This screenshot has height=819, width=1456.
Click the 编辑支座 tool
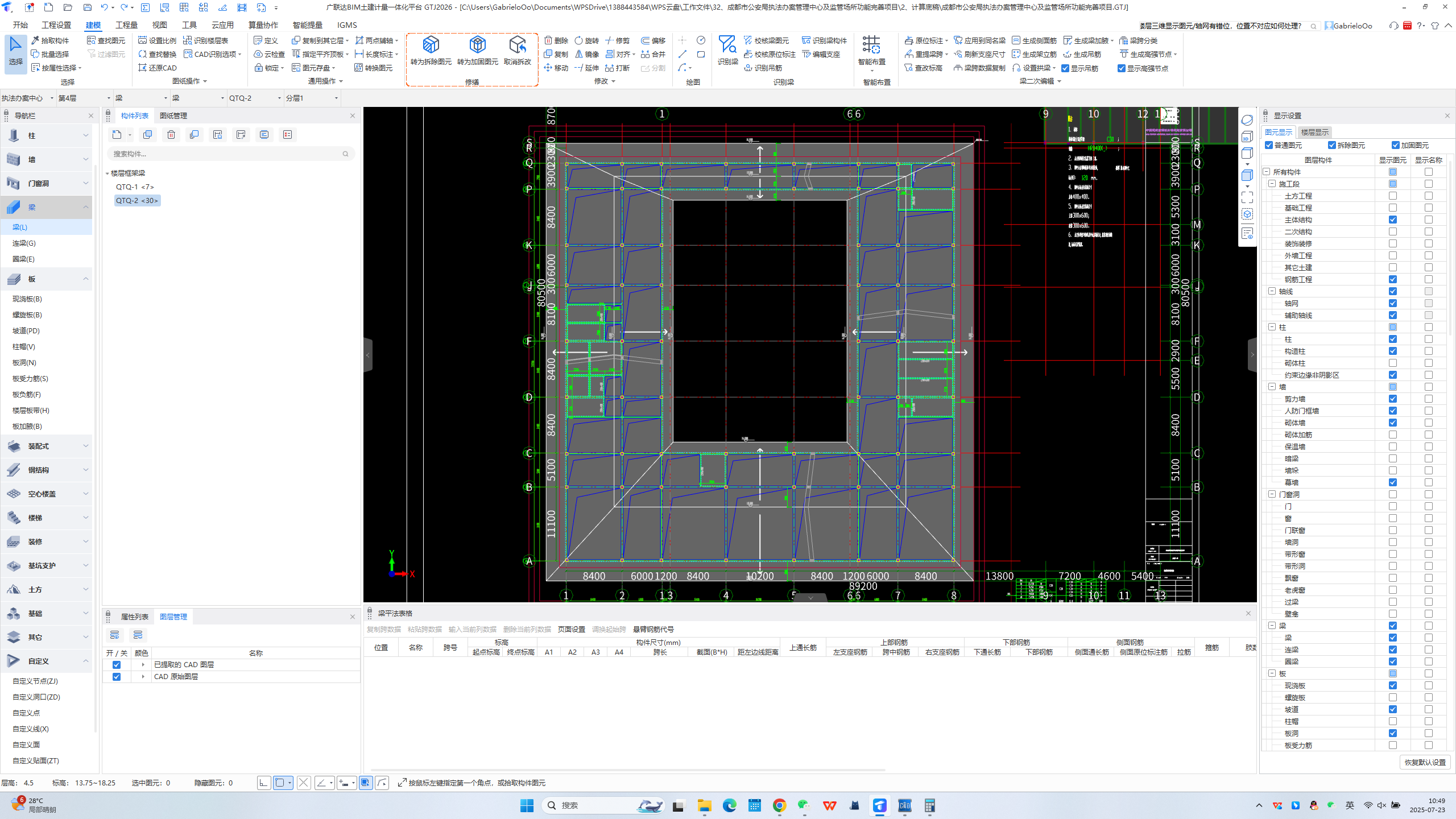click(x=821, y=54)
